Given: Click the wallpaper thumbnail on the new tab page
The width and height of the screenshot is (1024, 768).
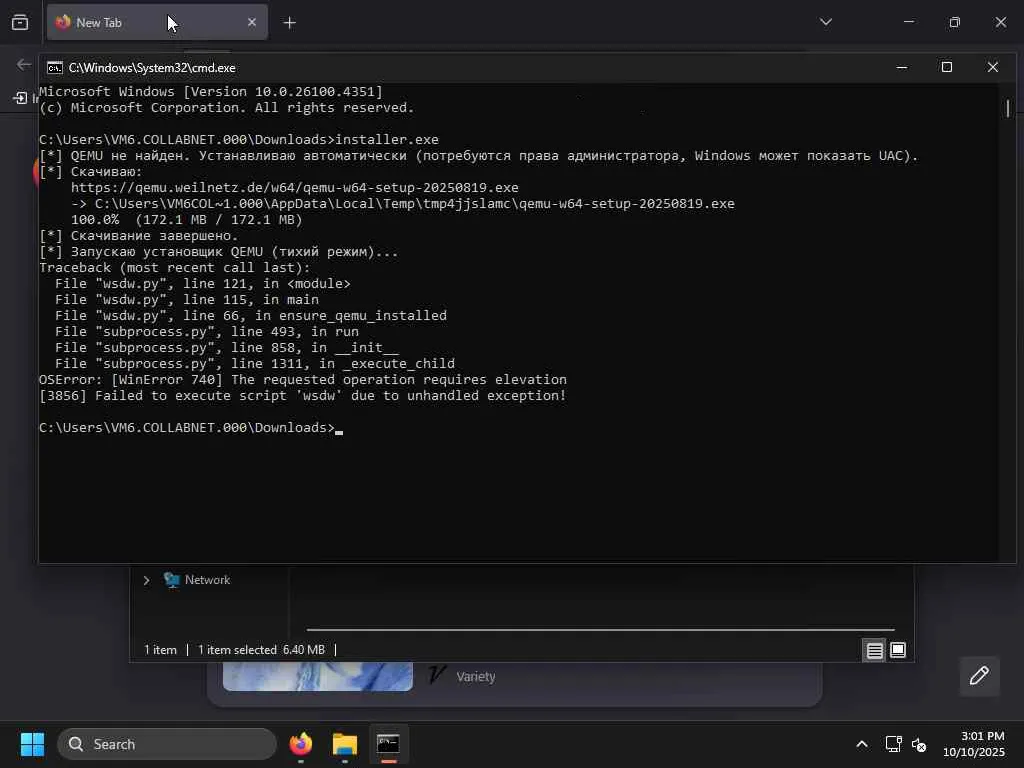Looking at the screenshot, I should click(317, 676).
